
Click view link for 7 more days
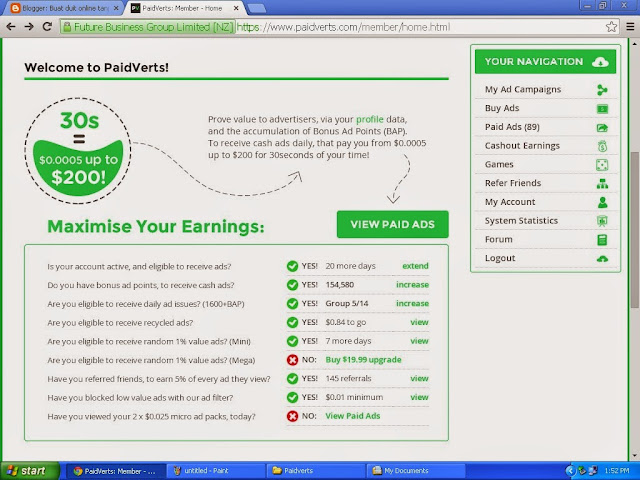pyautogui.click(x=419, y=341)
